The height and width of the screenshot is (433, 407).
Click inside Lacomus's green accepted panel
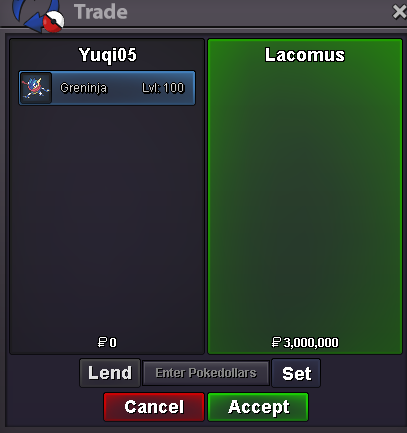point(305,200)
